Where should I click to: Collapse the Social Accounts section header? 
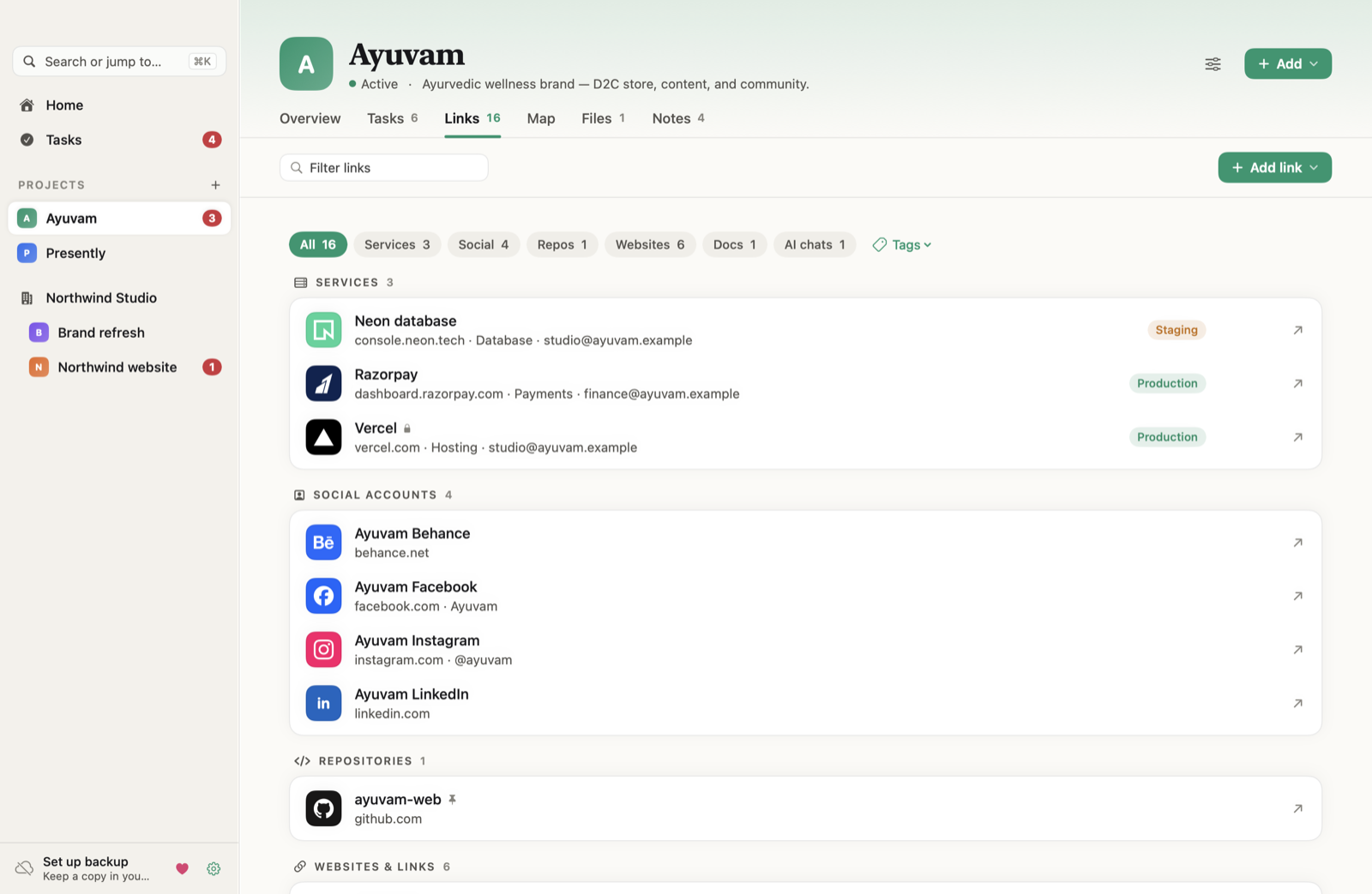[x=373, y=495]
